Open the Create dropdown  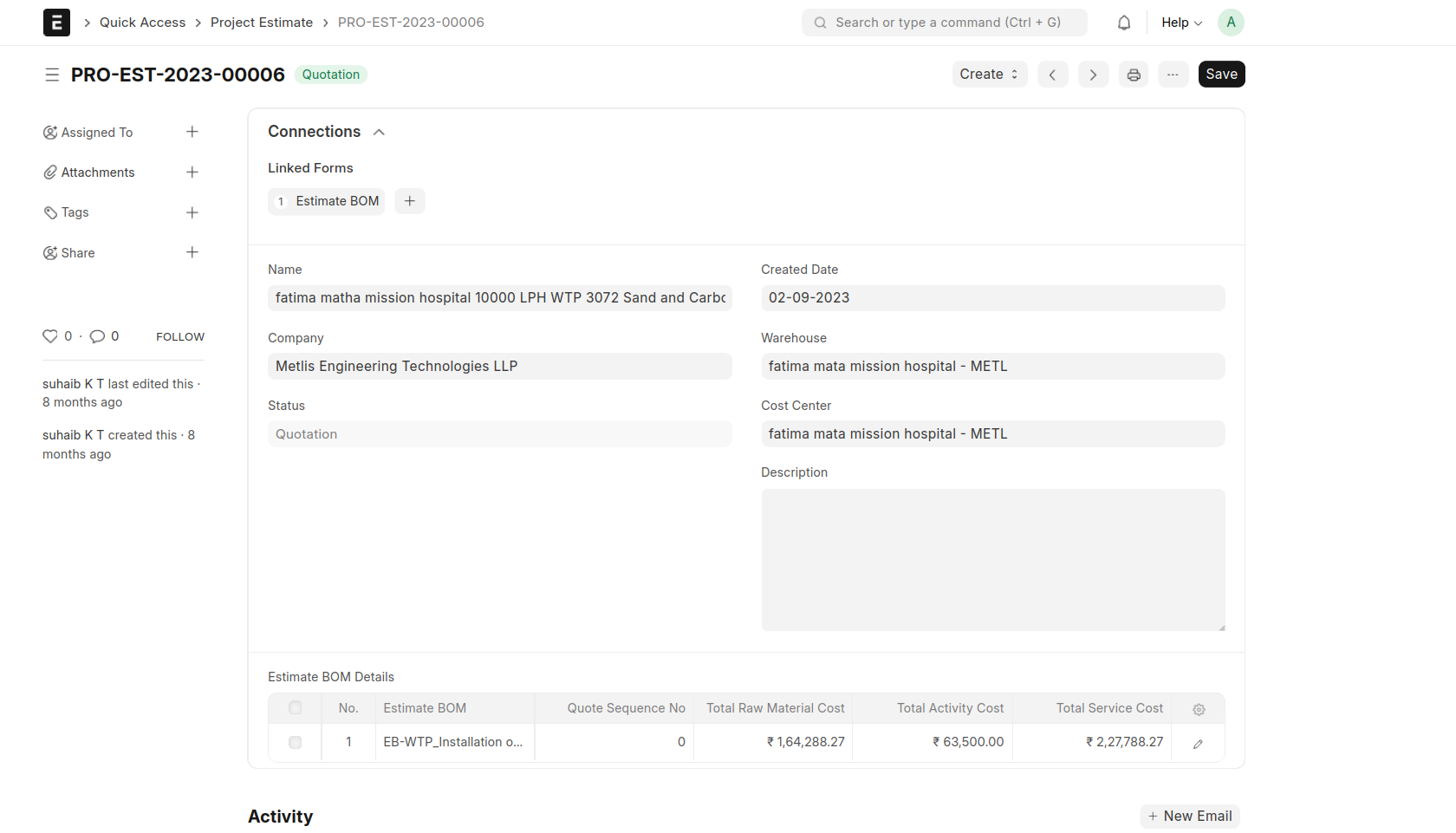point(989,75)
